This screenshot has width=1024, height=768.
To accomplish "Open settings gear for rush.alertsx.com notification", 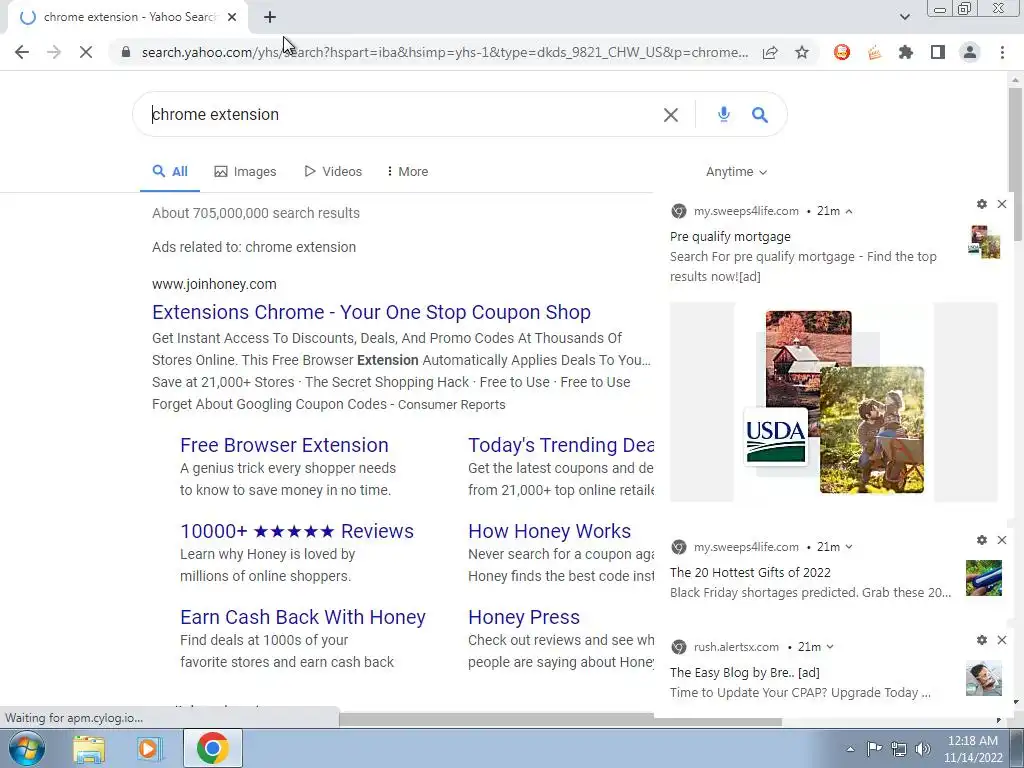I will (982, 640).
